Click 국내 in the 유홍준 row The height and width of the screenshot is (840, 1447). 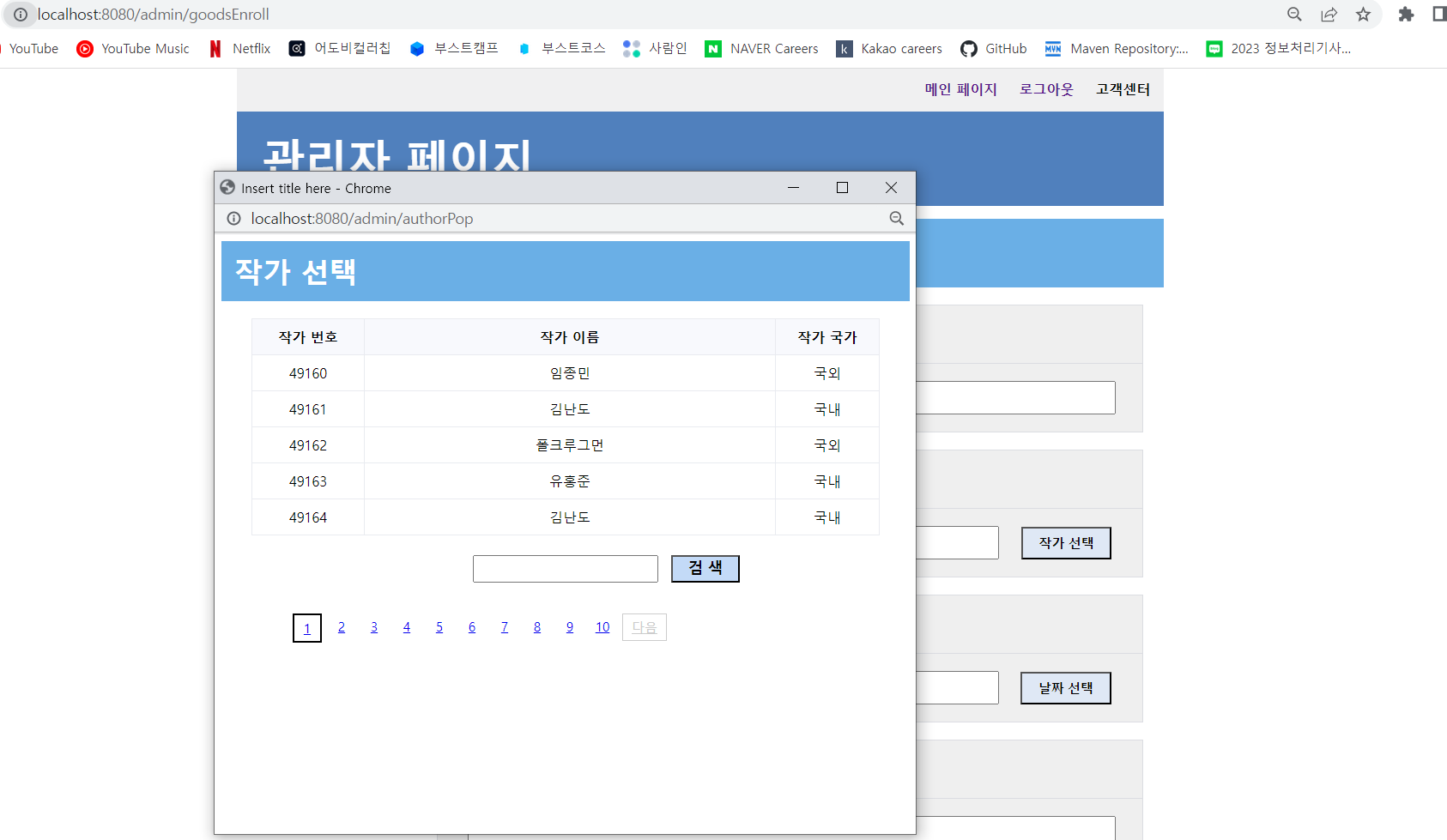pos(827,481)
